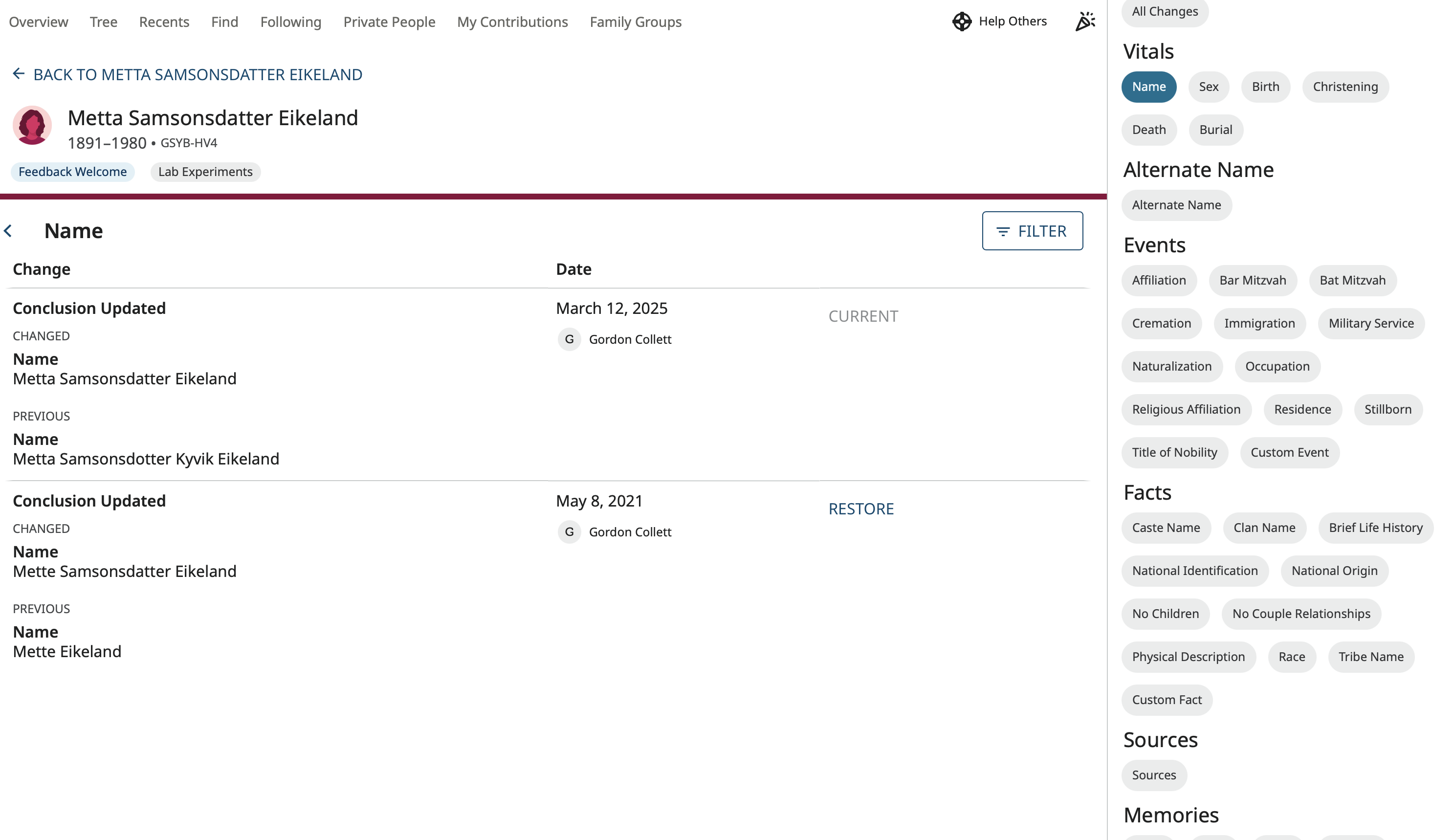Click the party popper celebration icon
The image size is (1454, 840).
pos(1084,22)
